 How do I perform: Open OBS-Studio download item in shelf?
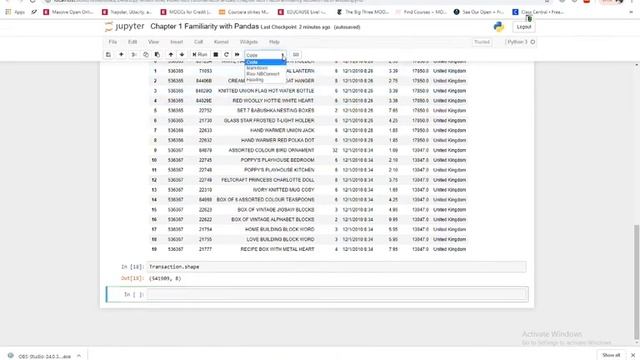[x=39, y=356]
